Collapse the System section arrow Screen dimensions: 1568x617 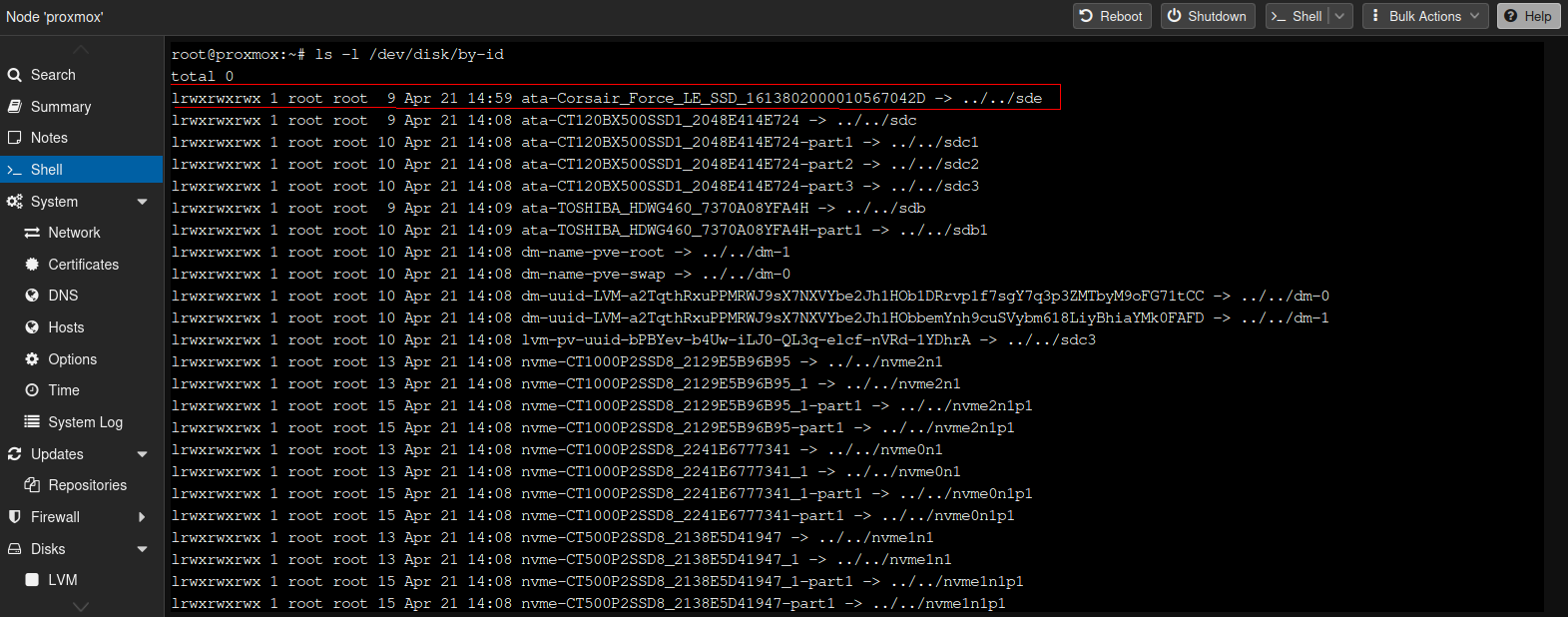click(142, 202)
